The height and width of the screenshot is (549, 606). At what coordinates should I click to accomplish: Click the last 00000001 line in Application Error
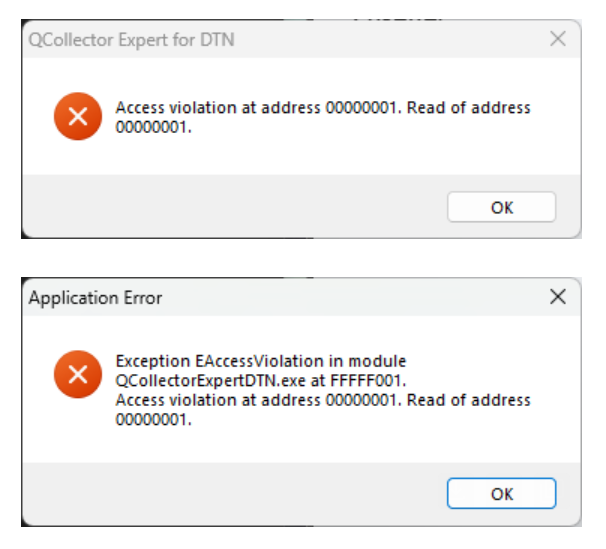(153, 420)
